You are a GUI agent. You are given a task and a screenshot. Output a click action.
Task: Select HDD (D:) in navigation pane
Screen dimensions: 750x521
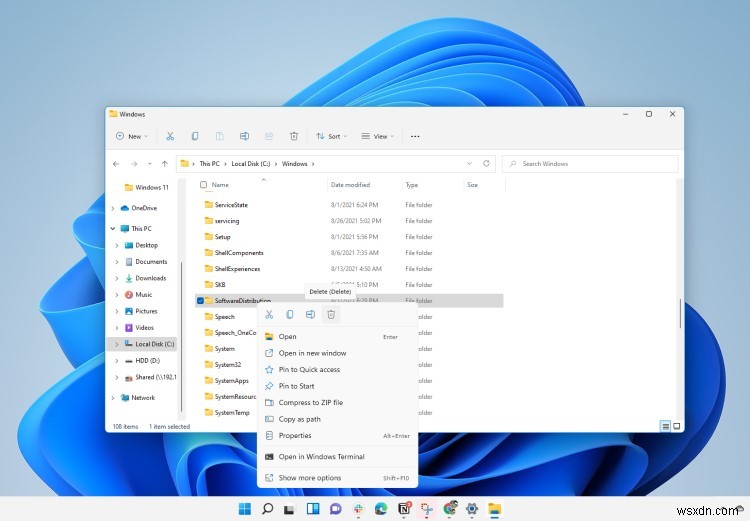tap(145, 361)
